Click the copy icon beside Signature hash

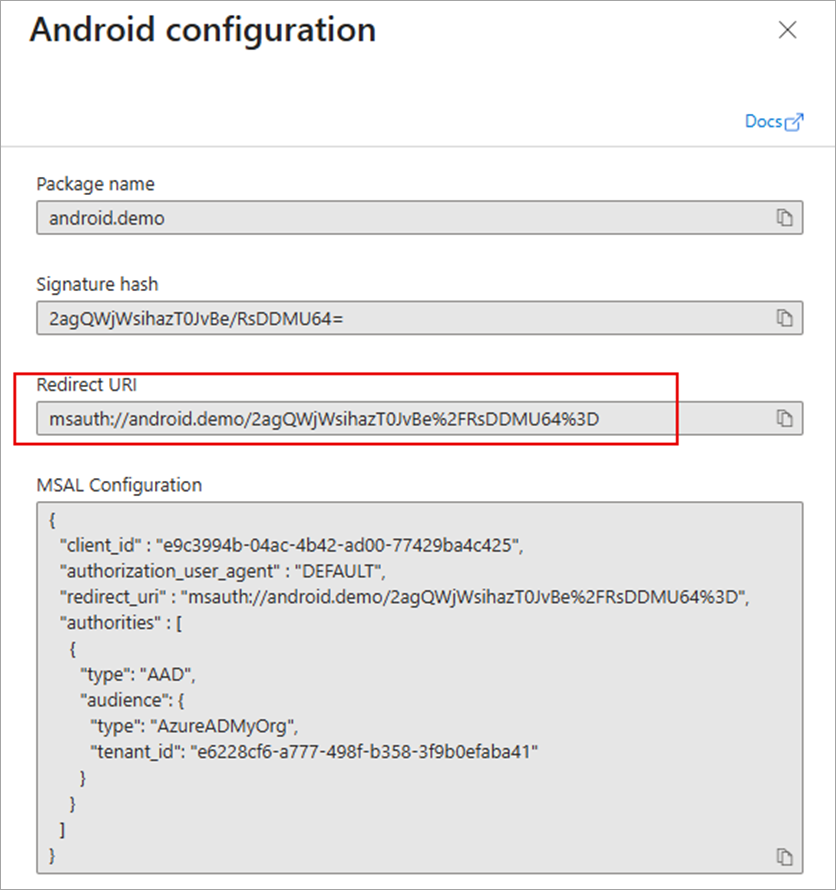[786, 317]
